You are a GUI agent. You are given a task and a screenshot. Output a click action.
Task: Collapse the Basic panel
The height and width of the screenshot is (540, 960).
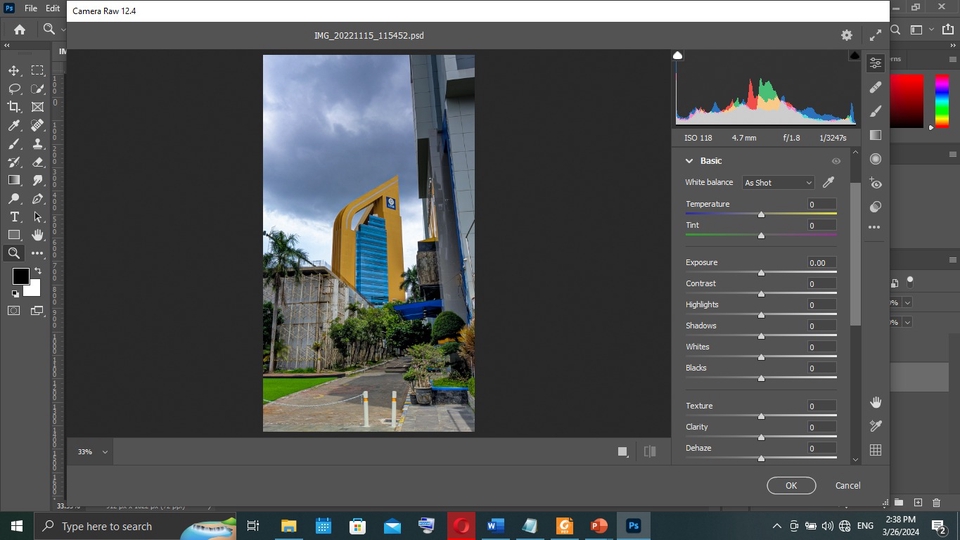coord(689,161)
